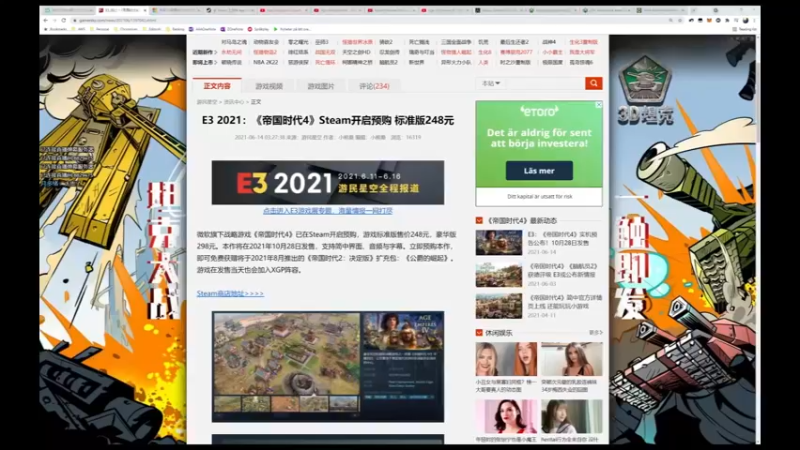The width and height of the screenshot is (800, 450).
Task: Open the 2021-04-11 news thumbnail
Action: (x=498, y=306)
